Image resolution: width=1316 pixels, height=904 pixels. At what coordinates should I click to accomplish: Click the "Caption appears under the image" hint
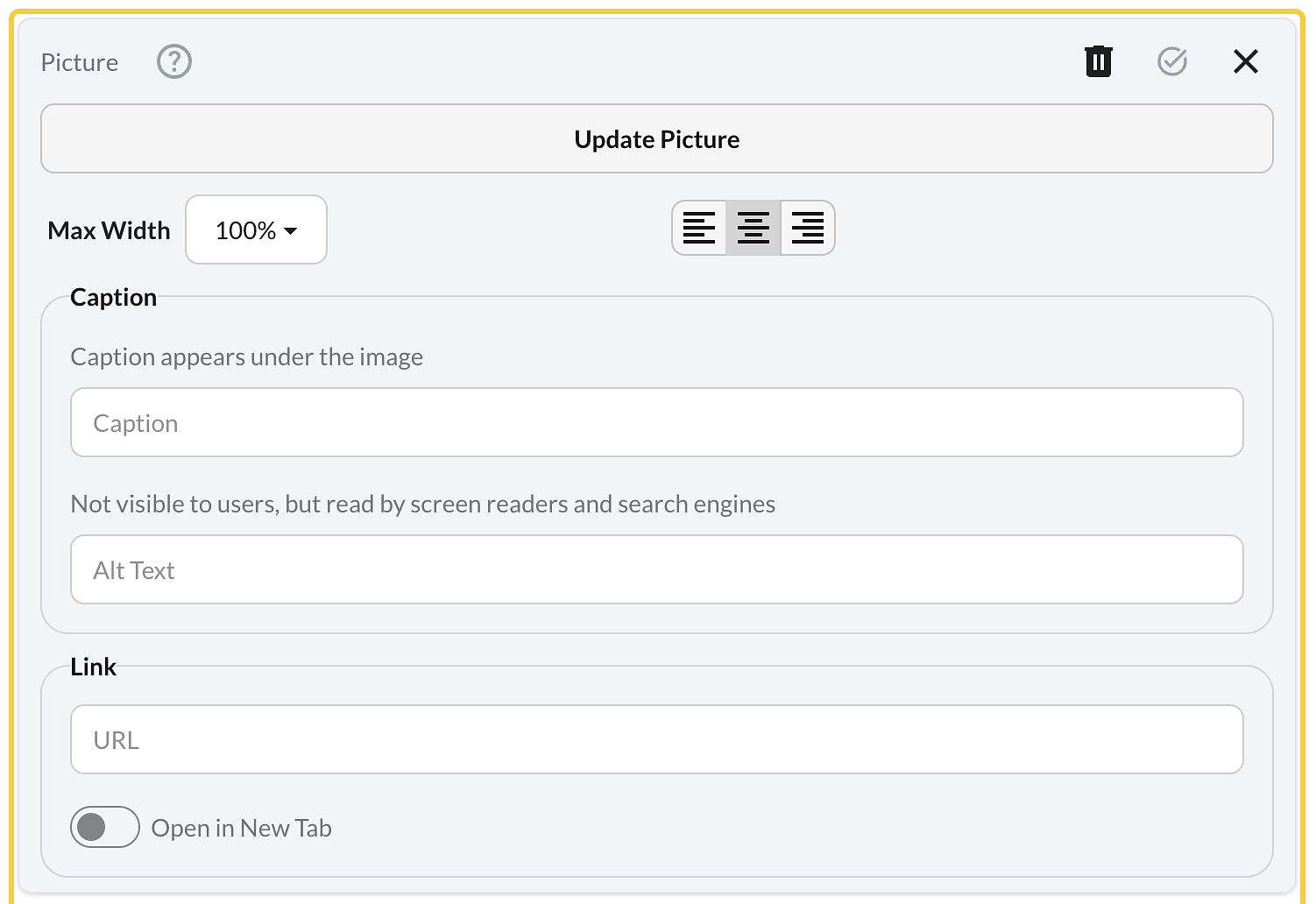[246, 357]
